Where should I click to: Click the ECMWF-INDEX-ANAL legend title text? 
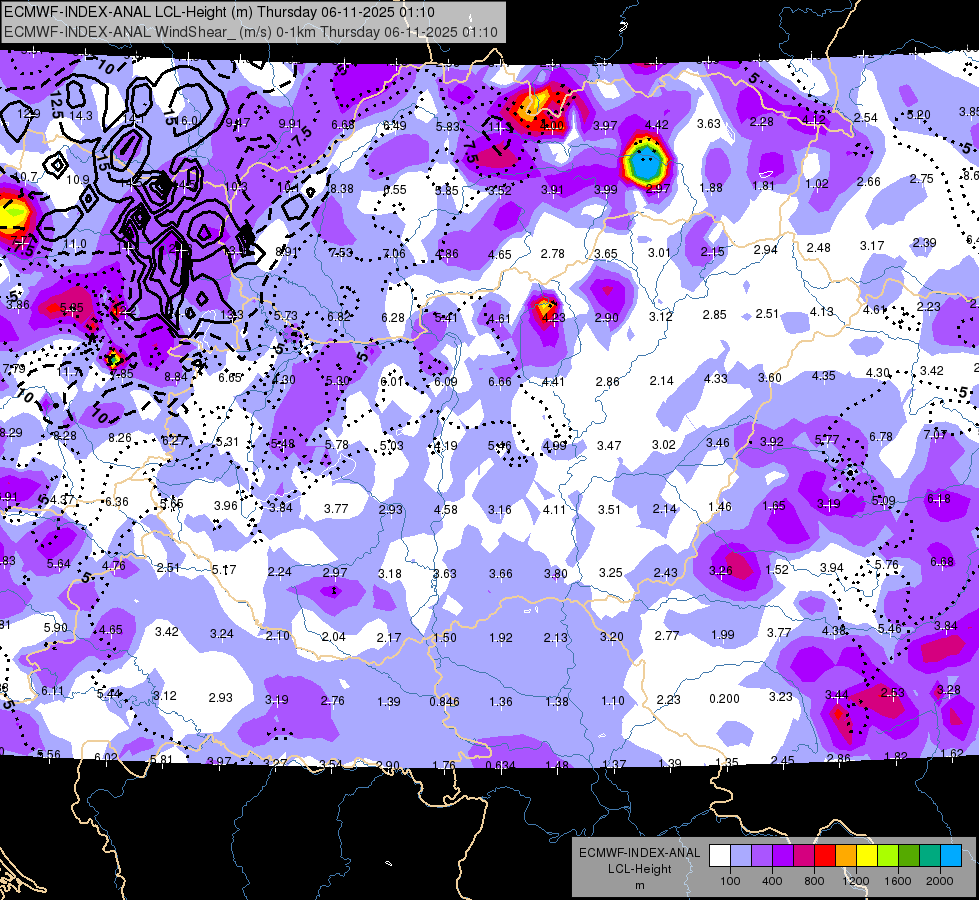639,853
